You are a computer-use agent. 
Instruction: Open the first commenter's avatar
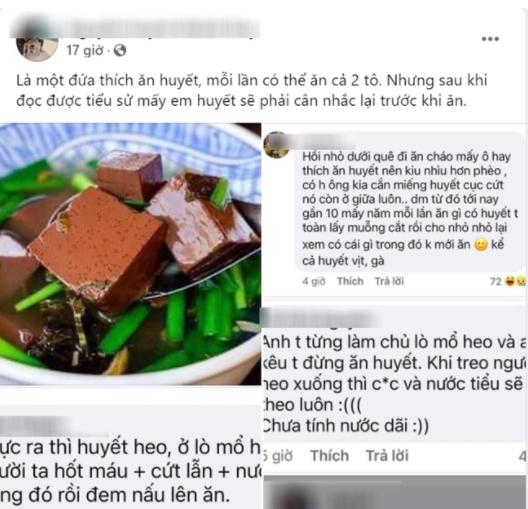276,145
